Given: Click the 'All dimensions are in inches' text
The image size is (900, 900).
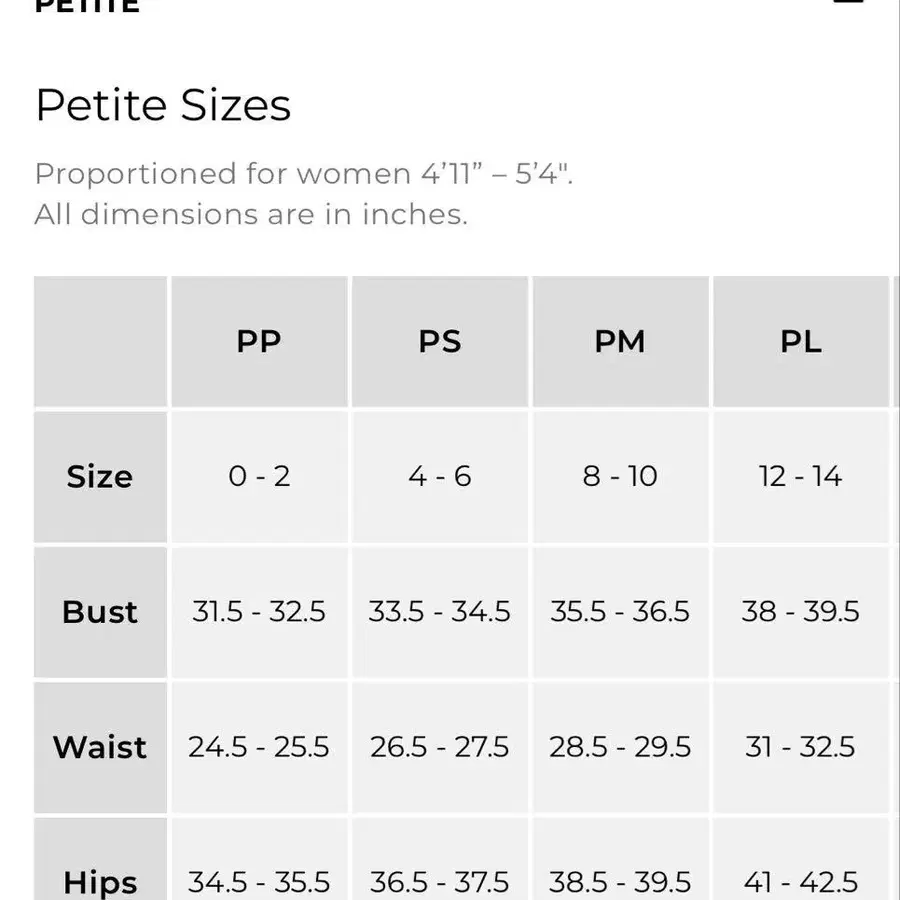Looking at the screenshot, I should point(251,215).
